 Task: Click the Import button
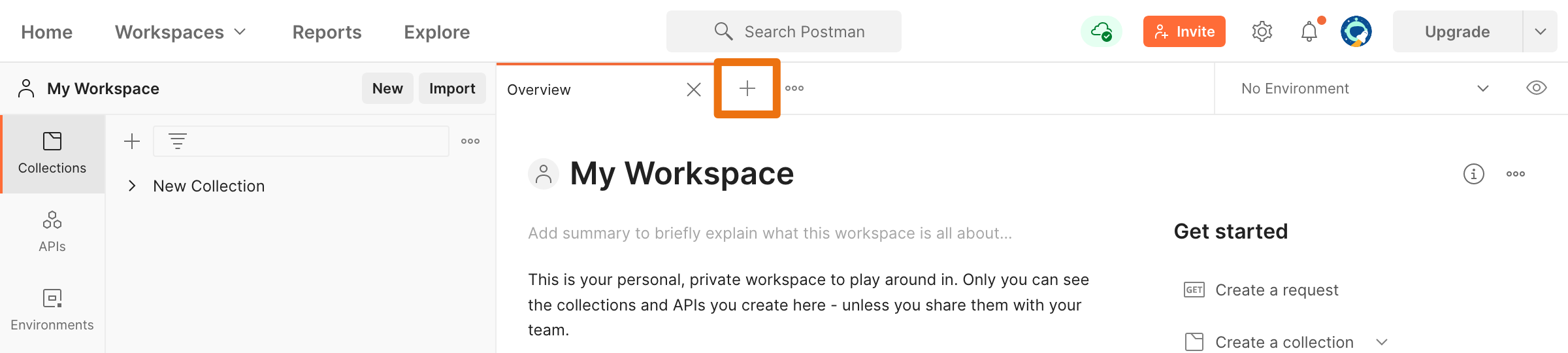pos(452,88)
